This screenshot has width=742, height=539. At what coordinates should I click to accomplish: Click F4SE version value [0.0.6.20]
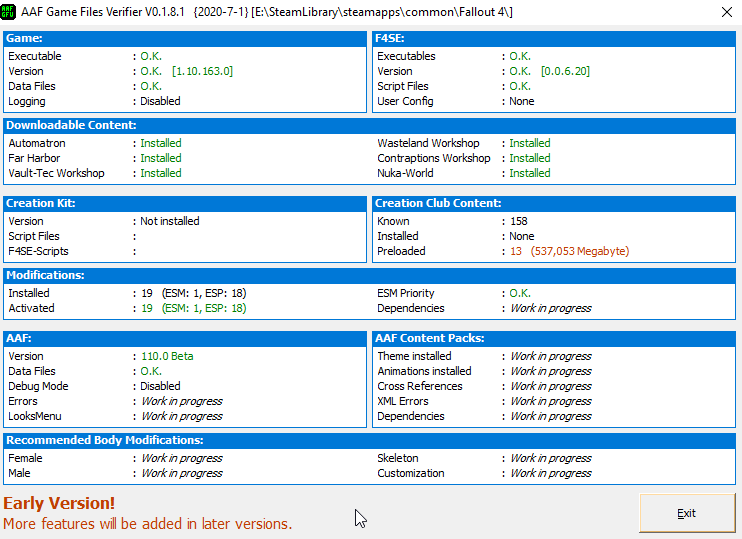pos(565,71)
